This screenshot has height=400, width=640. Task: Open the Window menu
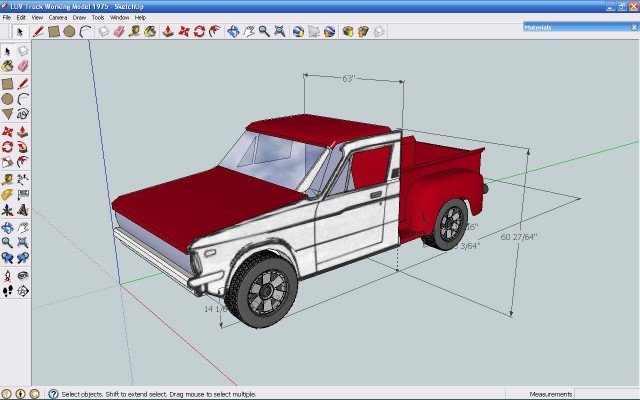click(119, 17)
